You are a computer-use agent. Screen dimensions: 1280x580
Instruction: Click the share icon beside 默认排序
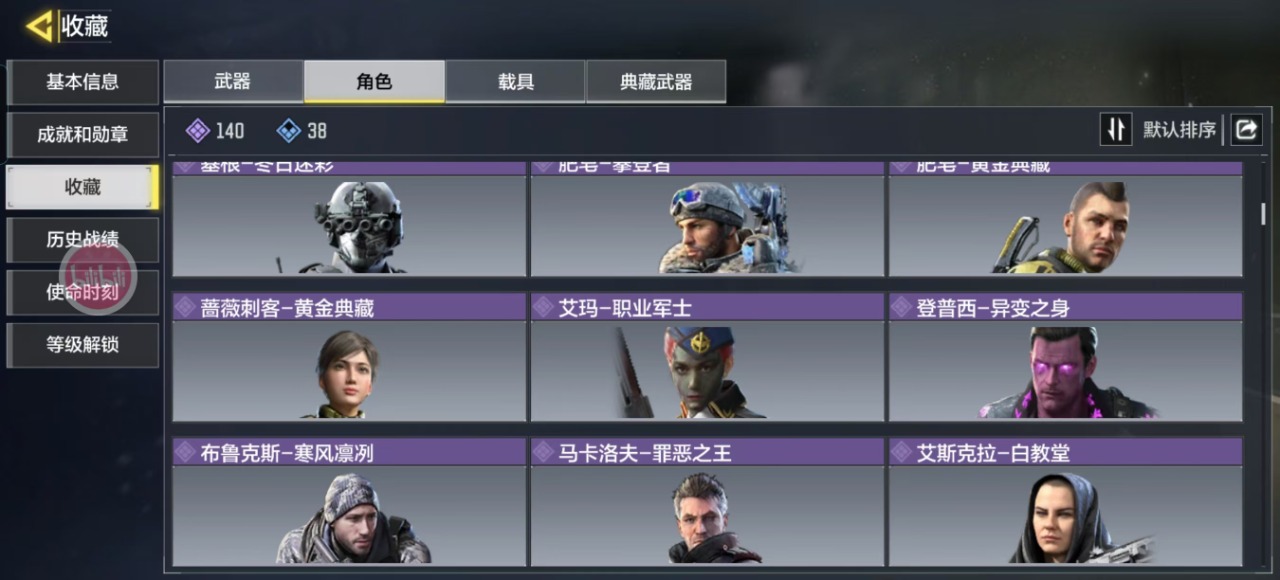1247,129
